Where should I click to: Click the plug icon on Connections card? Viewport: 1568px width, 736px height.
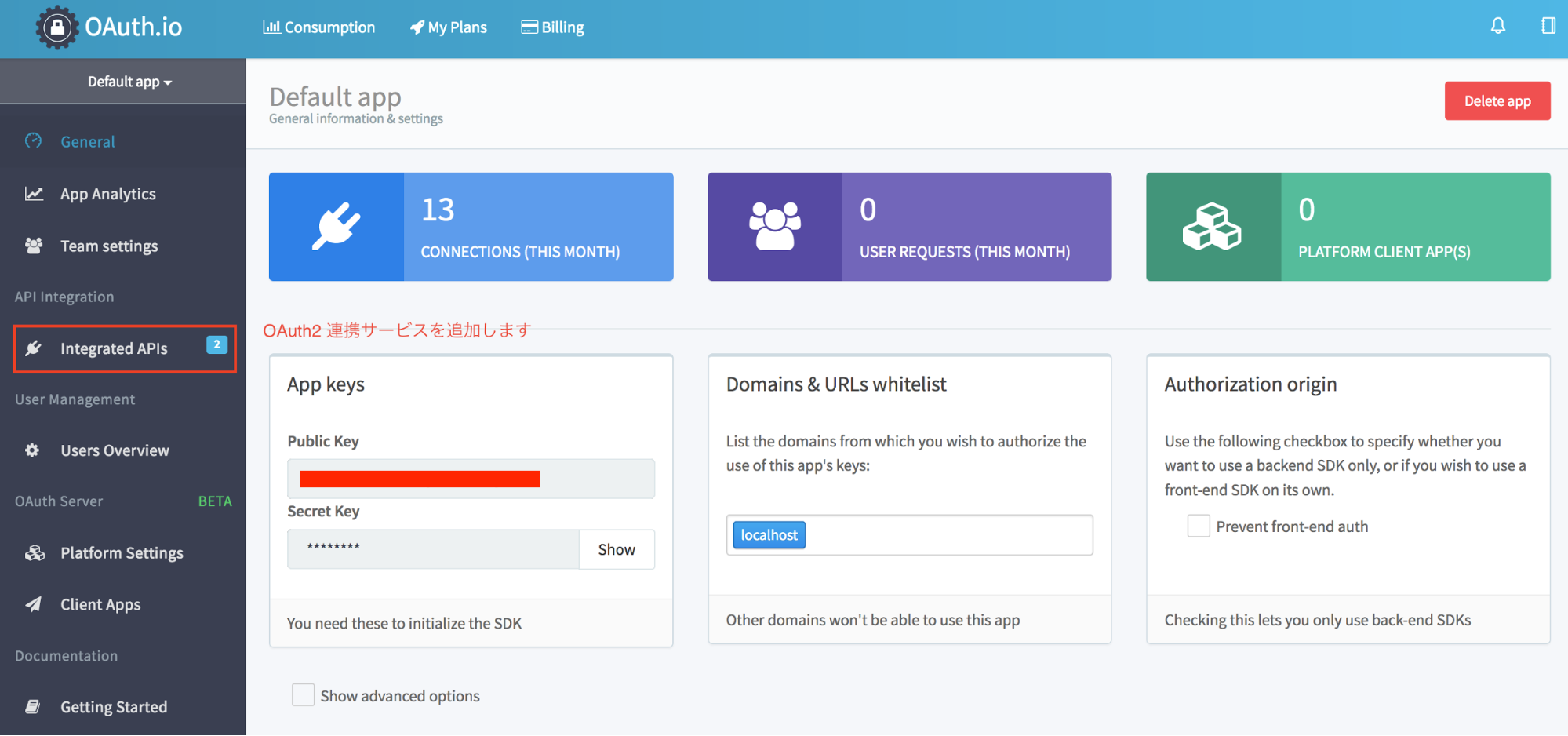(337, 227)
